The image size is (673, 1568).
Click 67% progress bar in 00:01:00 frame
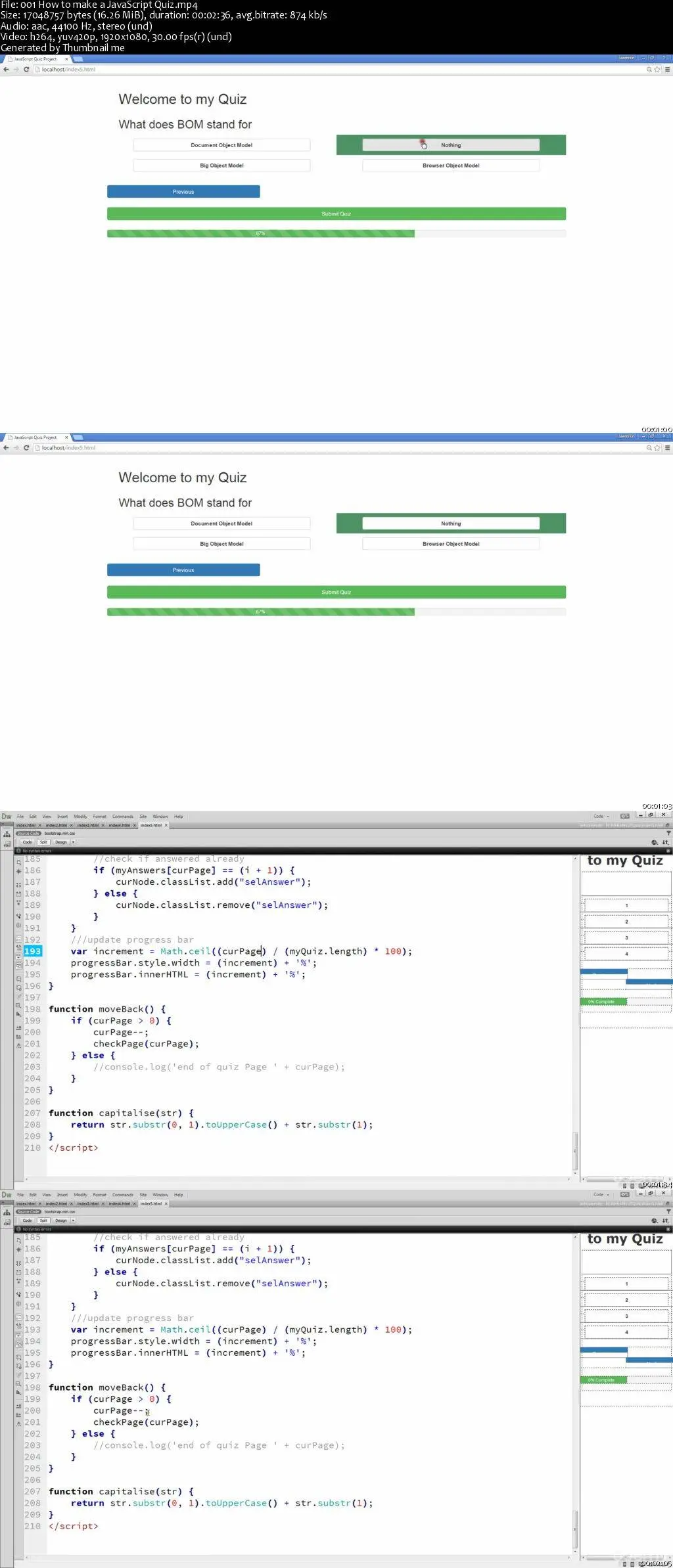[261, 233]
